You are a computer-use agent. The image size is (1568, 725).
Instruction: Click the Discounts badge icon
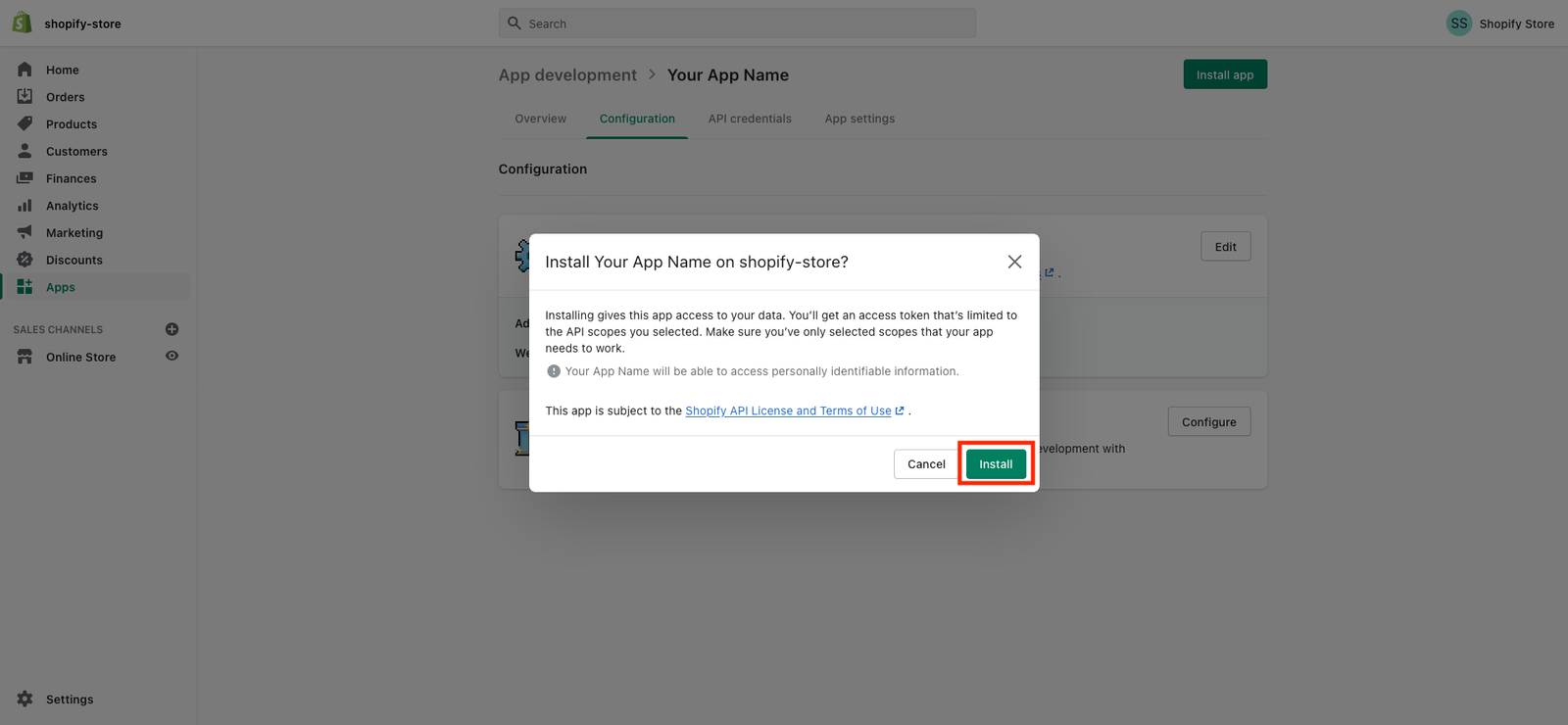click(24, 260)
